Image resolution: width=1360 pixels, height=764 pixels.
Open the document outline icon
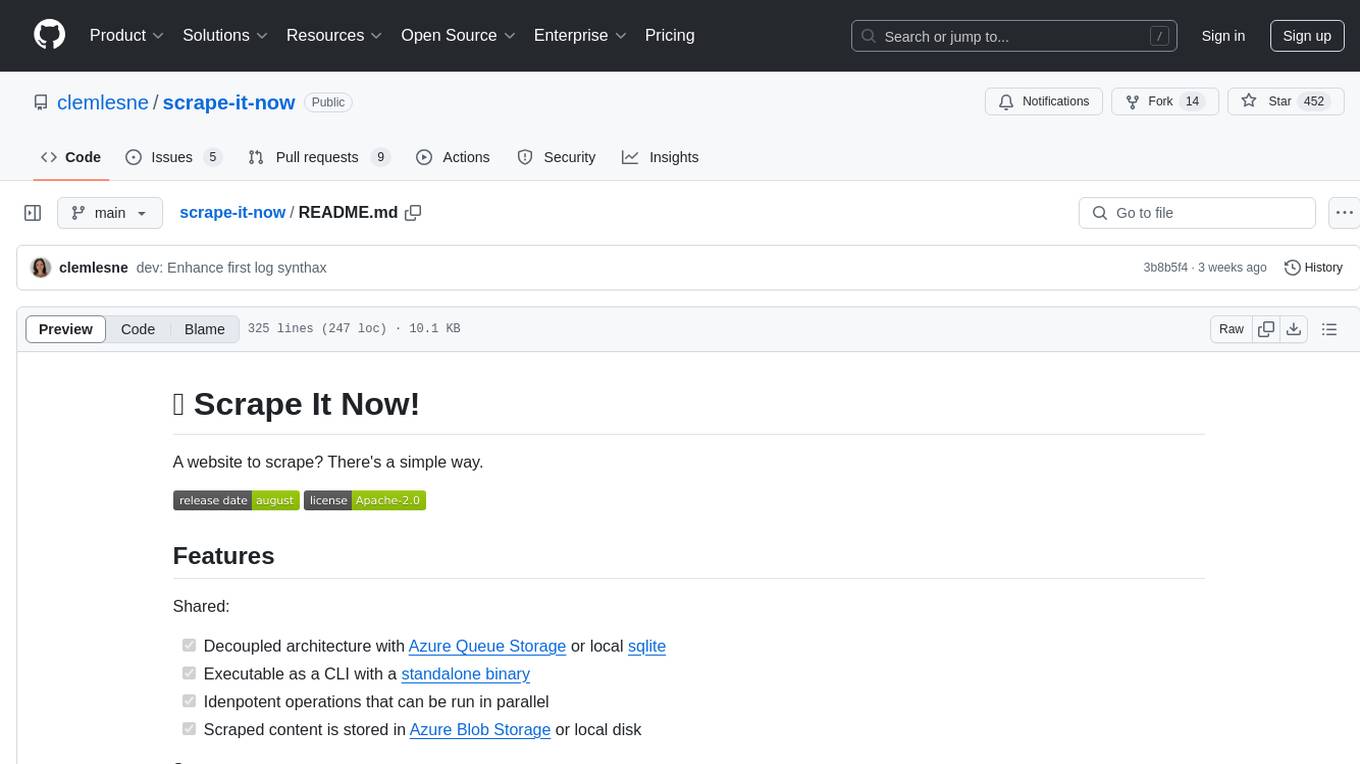coord(1329,329)
